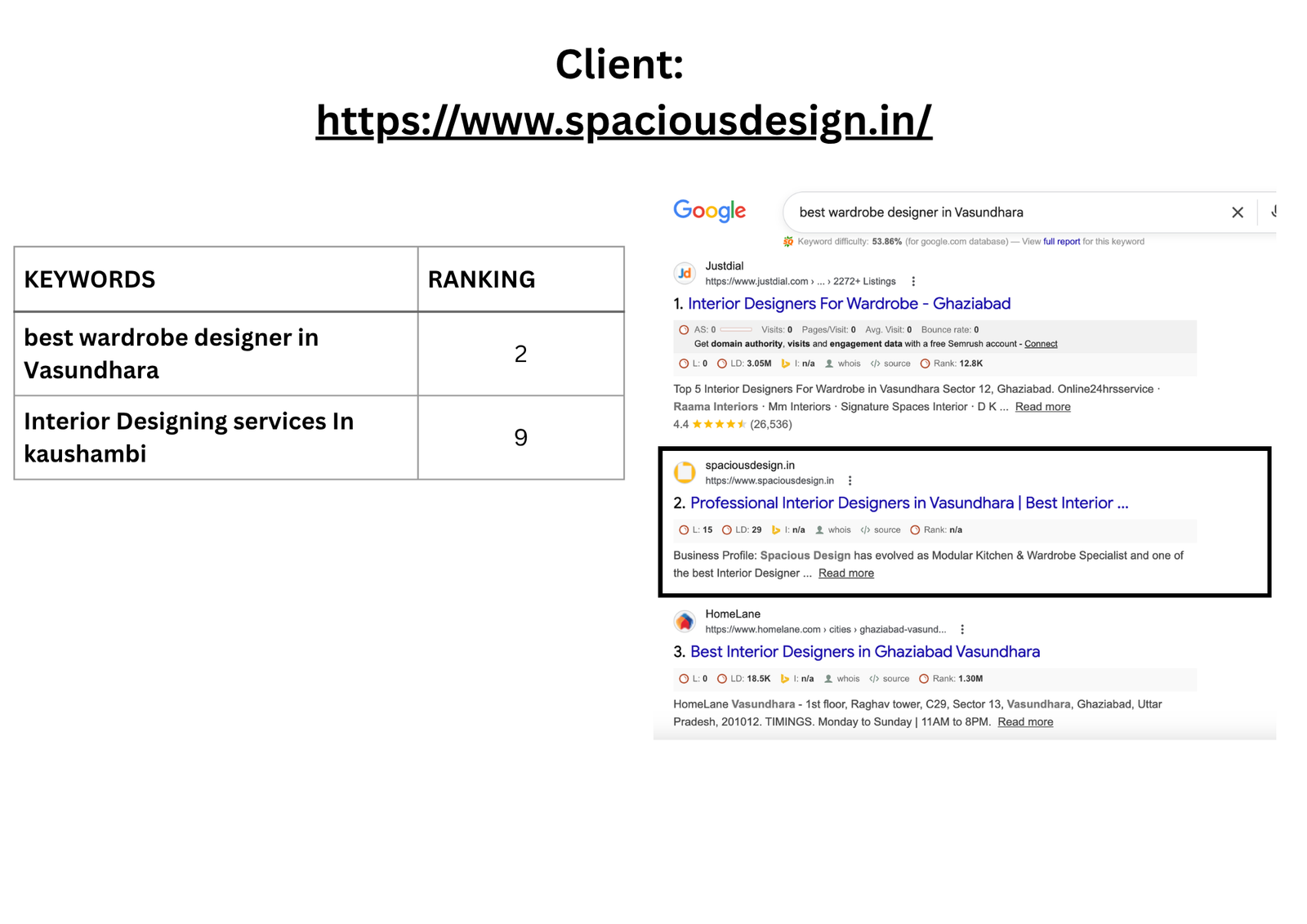Open the spaciousdesign.in client URL link
Screen dimensions: 1307x924
pos(624,121)
